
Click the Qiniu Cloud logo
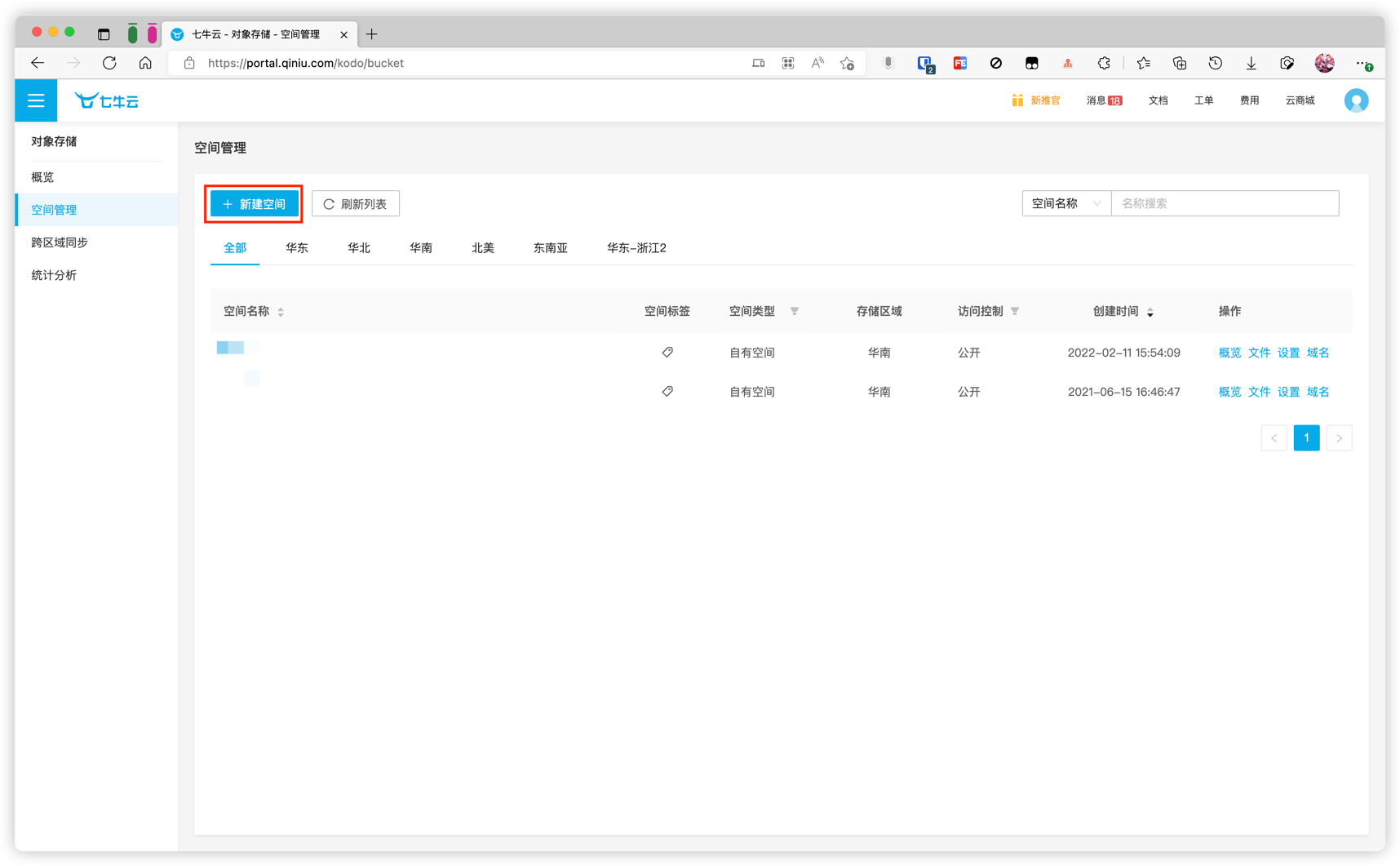[x=107, y=100]
